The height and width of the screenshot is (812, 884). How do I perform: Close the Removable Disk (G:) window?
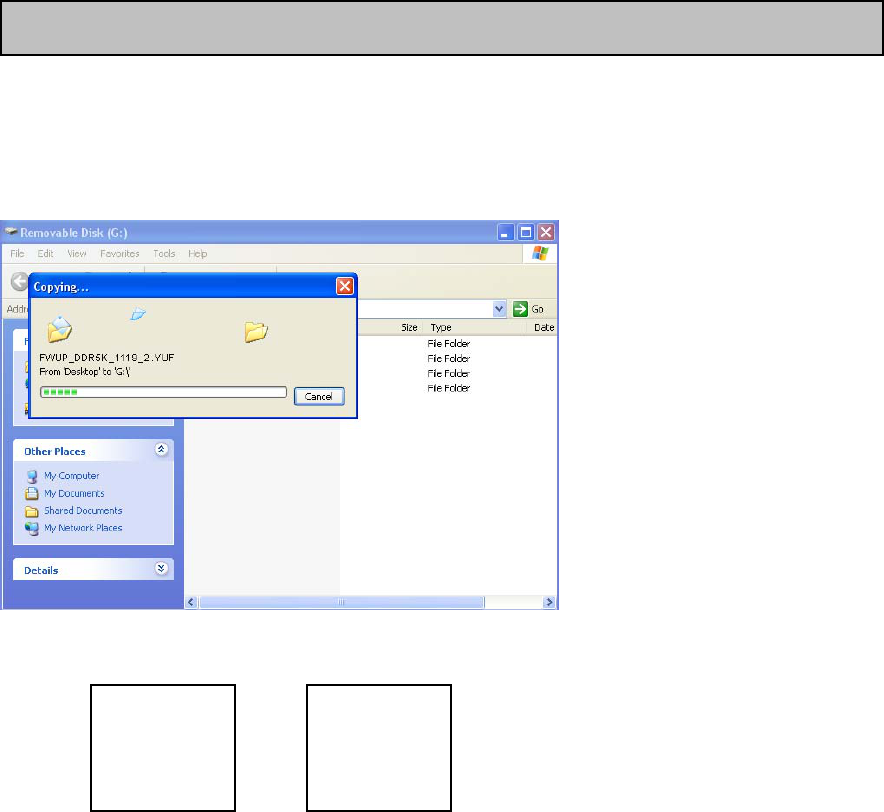pos(546,232)
